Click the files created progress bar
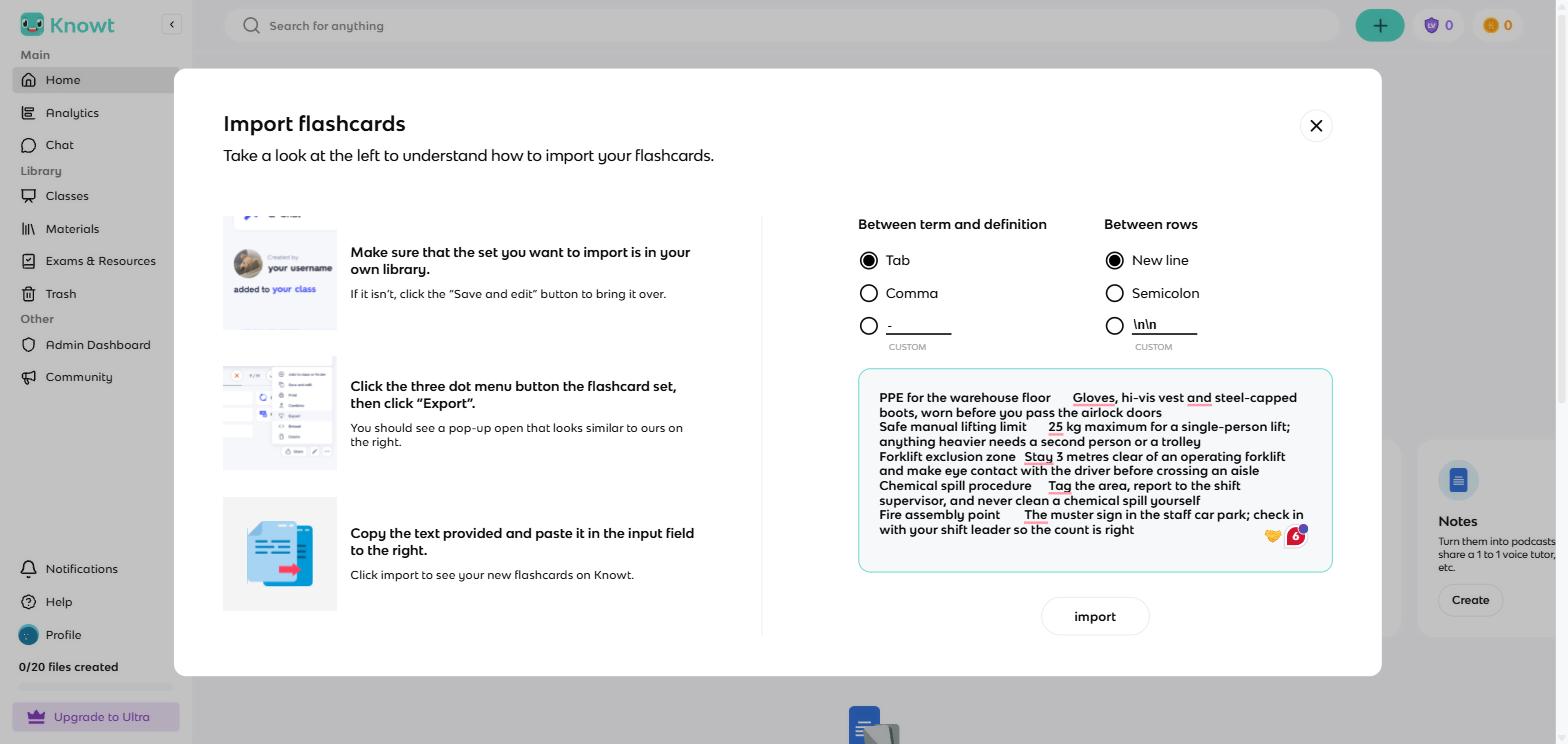The width and height of the screenshot is (1568, 744). 96,687
